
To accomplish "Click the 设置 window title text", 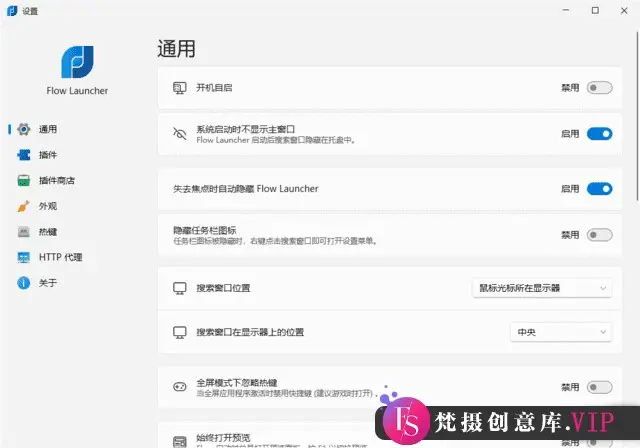I will 30,11.
